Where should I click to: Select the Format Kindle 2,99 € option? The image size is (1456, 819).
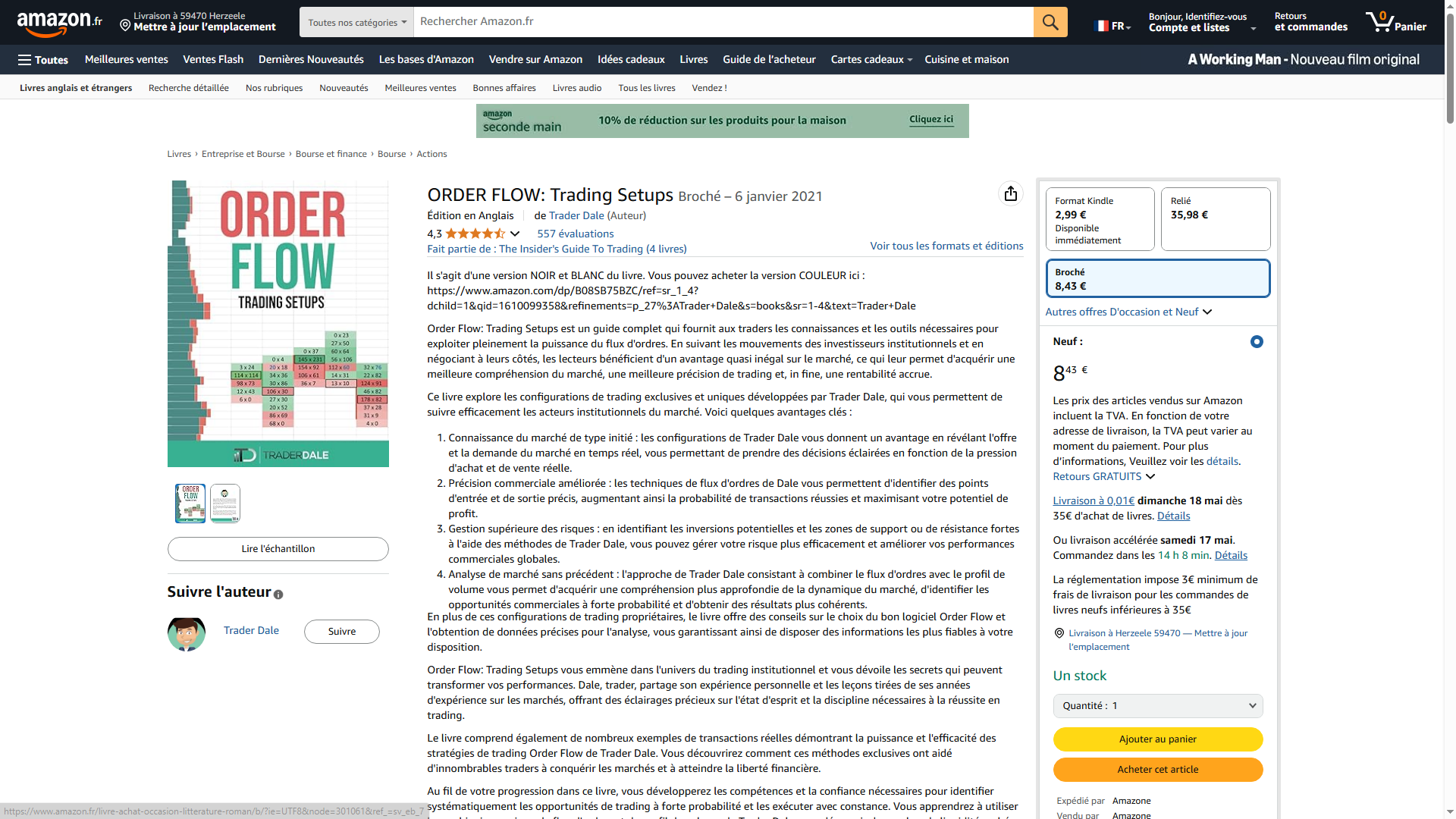[1099, 219]
